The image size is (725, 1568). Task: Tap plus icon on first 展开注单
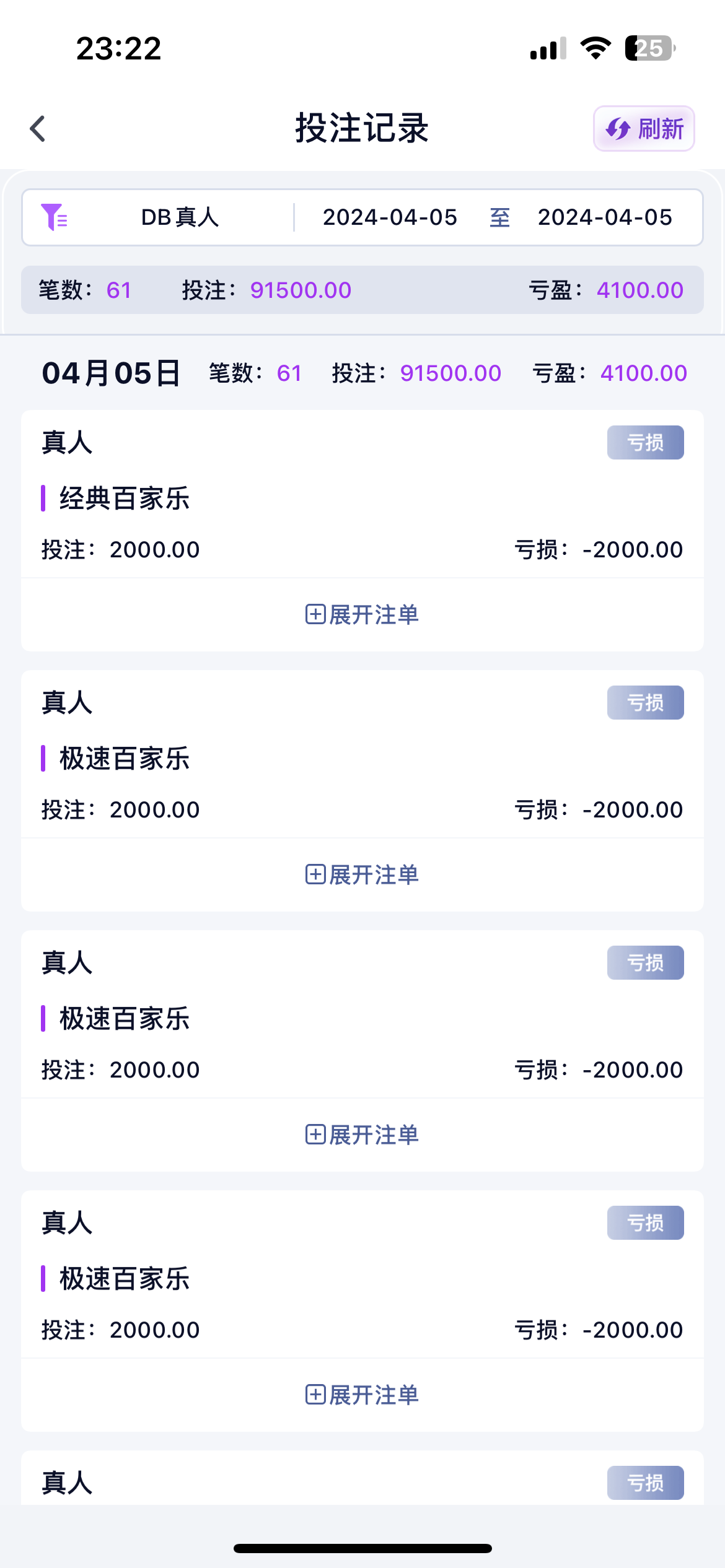tap(315, 614)
